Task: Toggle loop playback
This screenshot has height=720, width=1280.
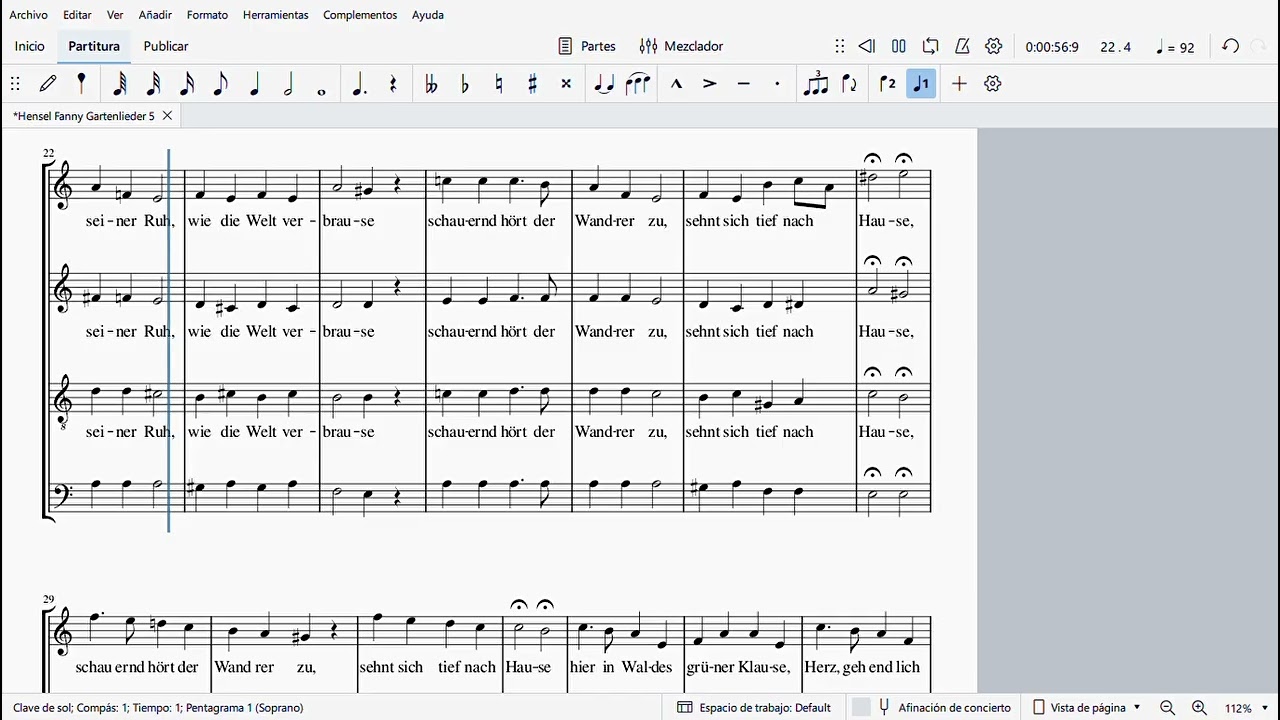Action: pos(931,46)
